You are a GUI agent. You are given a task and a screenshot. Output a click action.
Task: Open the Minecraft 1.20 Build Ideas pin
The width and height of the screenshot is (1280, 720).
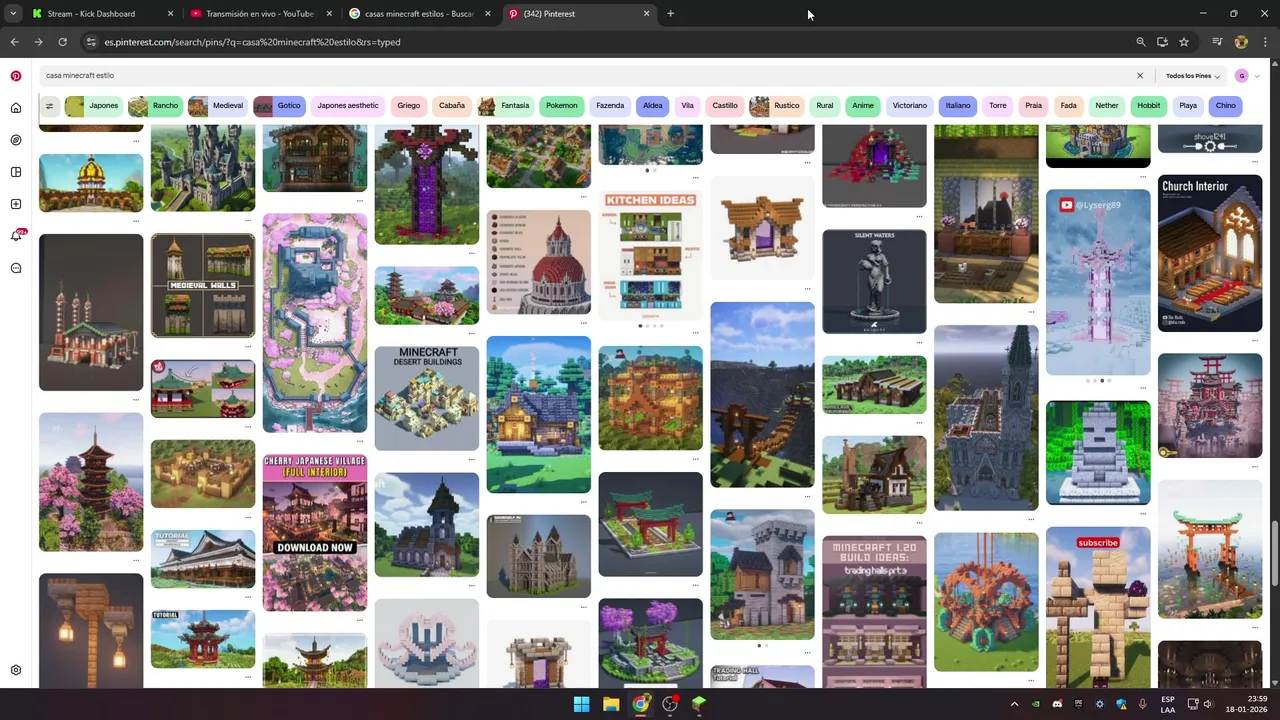pos(874,612)
